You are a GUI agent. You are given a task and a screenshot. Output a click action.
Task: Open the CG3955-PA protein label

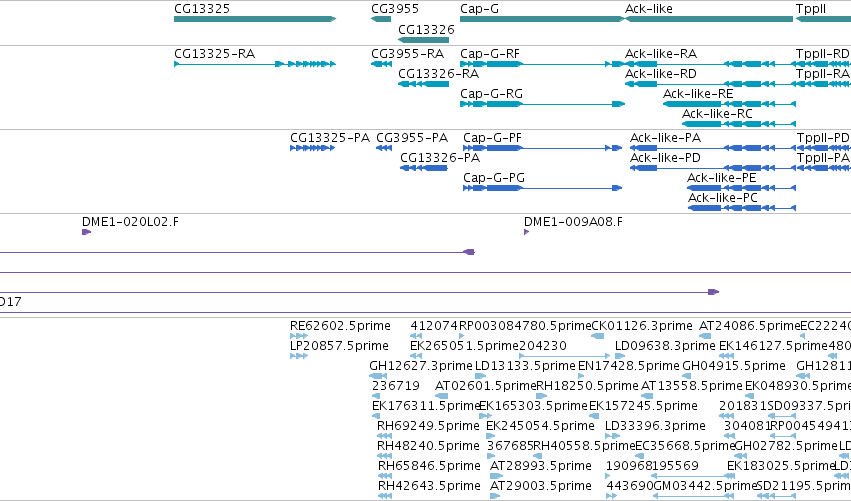click(x=412, y=138)
